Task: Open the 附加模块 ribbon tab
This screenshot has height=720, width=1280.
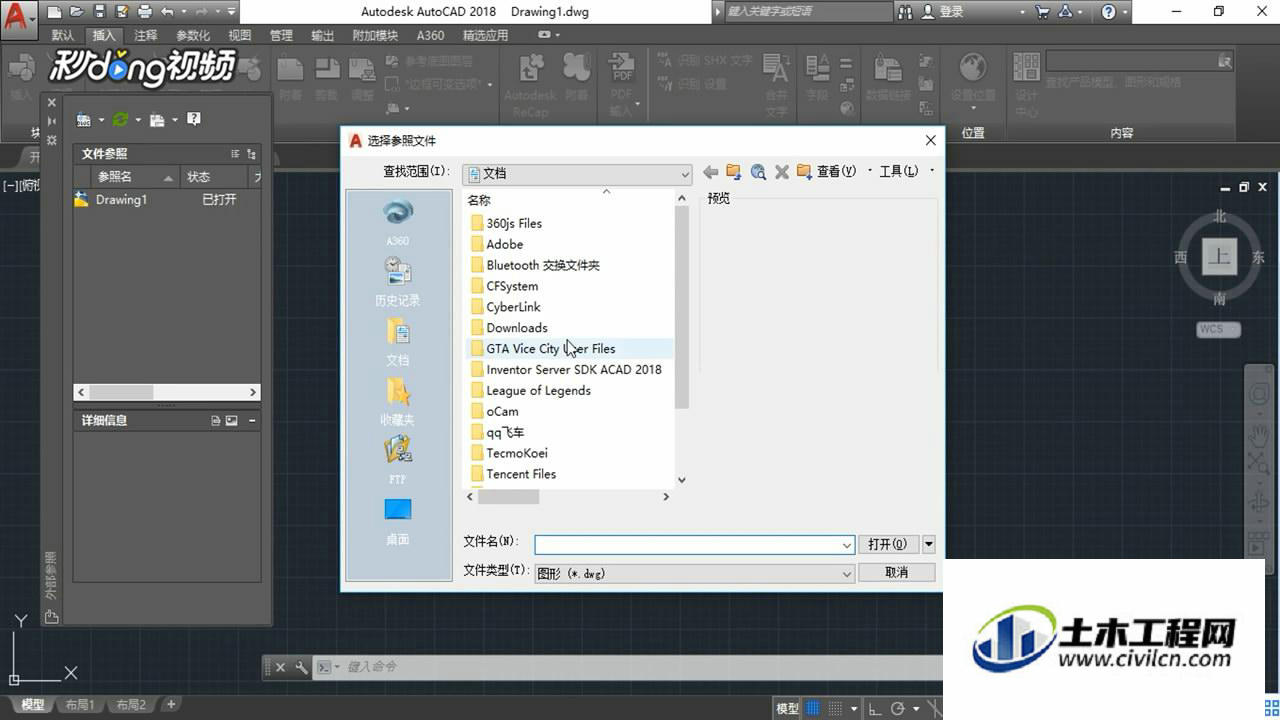Action: [x=375, y=35]
